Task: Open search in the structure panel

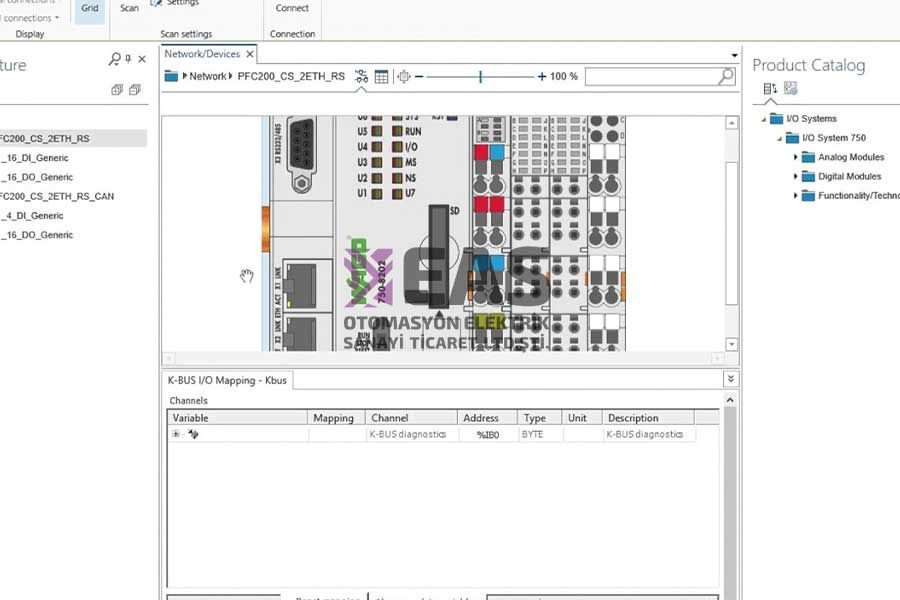Action: click(x=114, y=59)
